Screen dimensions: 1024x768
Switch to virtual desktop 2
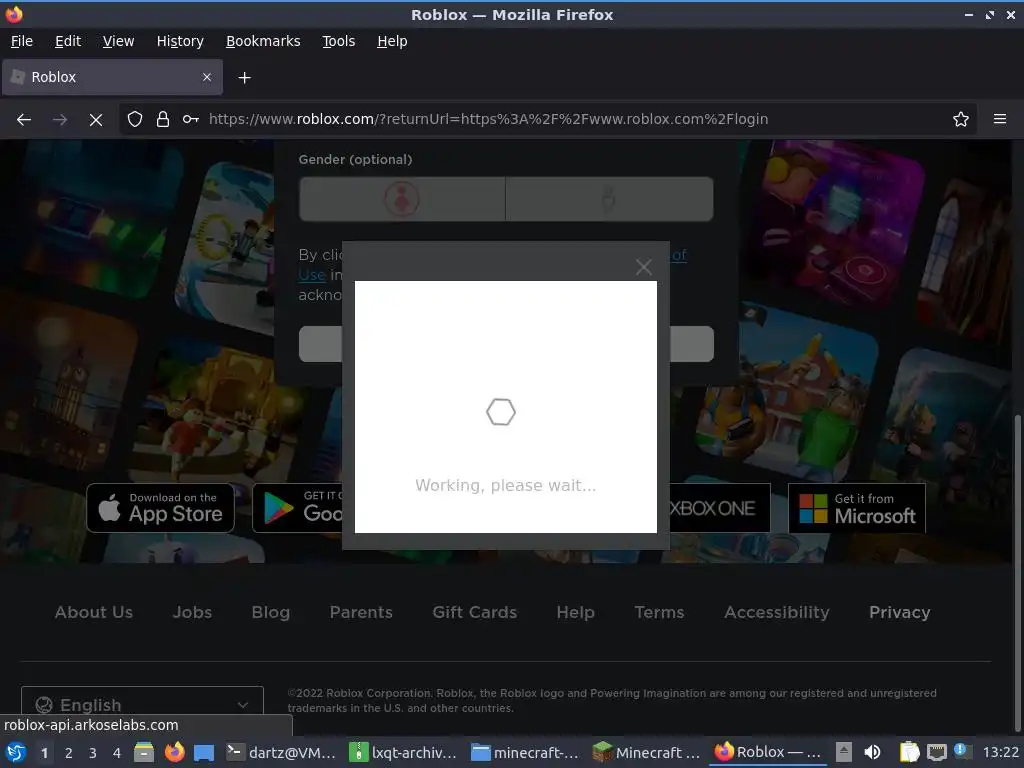(69, 753)
